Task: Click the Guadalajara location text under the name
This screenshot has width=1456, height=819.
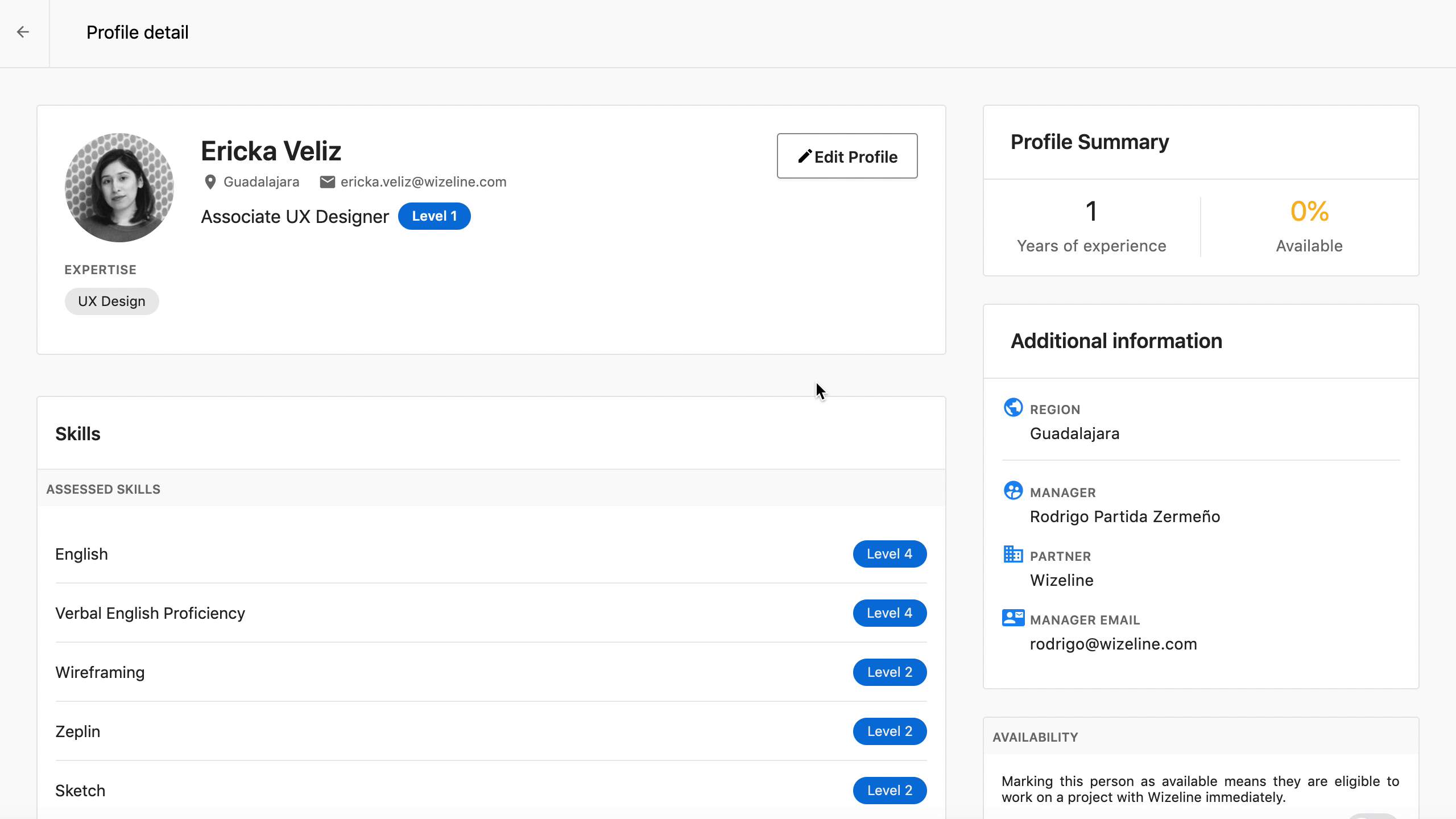Action: [261, 182]
